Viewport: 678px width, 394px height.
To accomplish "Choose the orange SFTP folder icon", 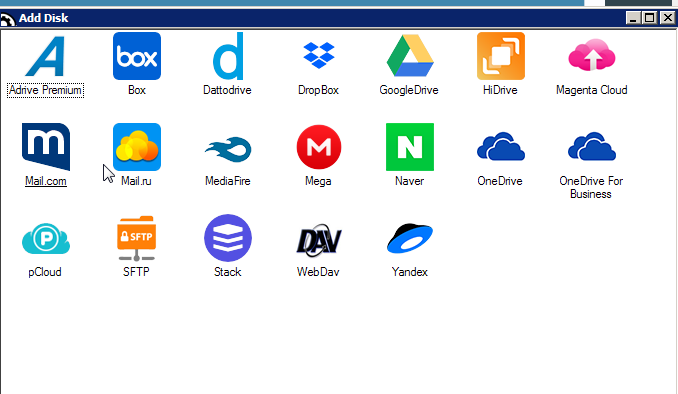I will 137,238.
